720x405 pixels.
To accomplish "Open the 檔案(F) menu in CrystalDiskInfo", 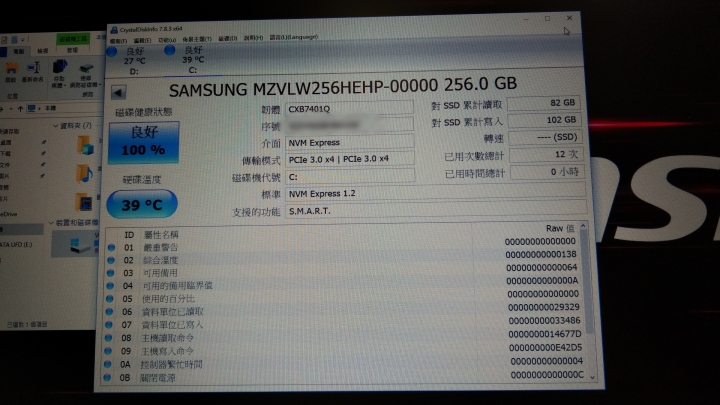I will [x=118, y=41].
